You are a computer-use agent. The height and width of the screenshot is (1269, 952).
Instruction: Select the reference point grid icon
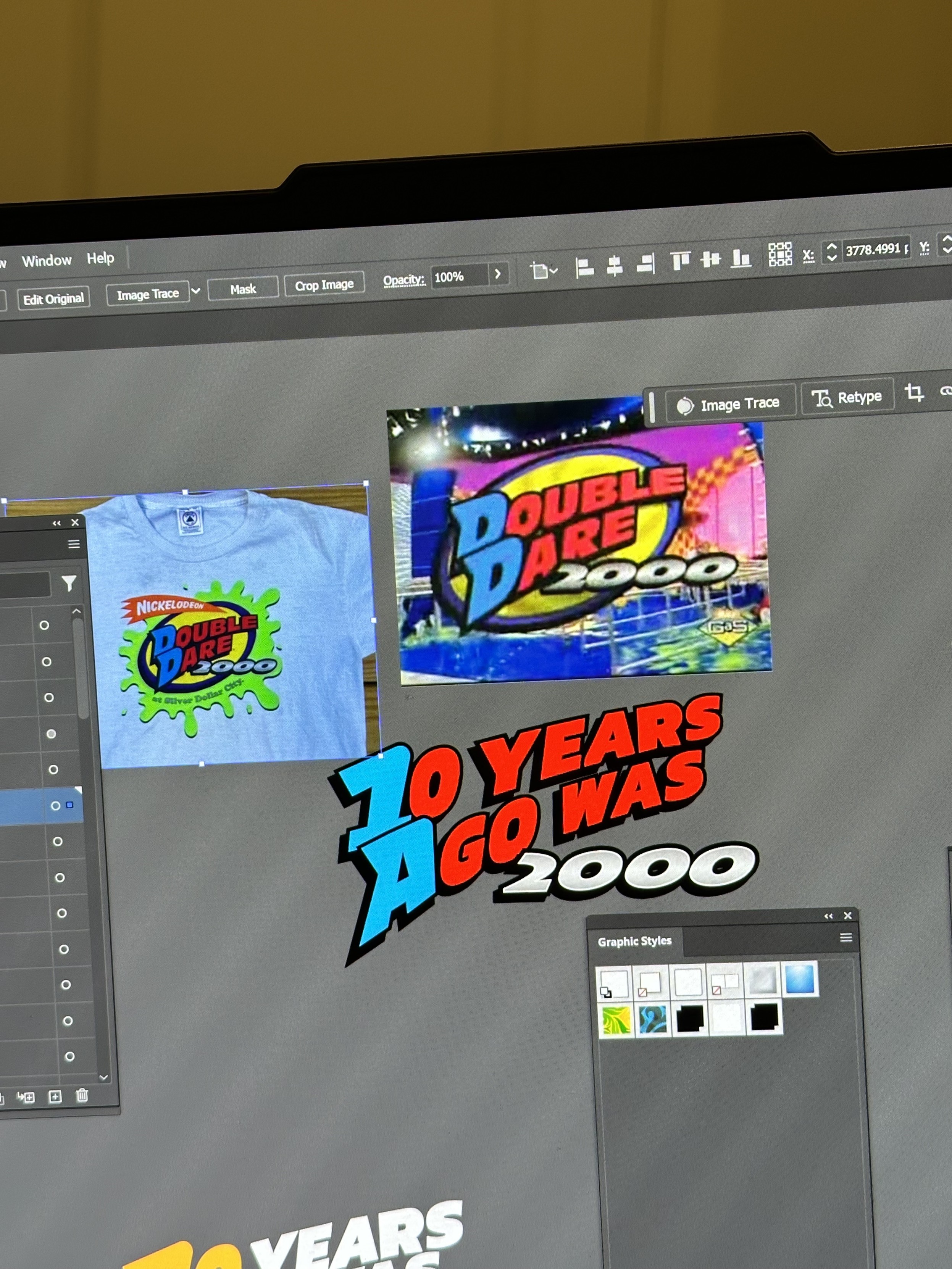(x=780, y=254)
